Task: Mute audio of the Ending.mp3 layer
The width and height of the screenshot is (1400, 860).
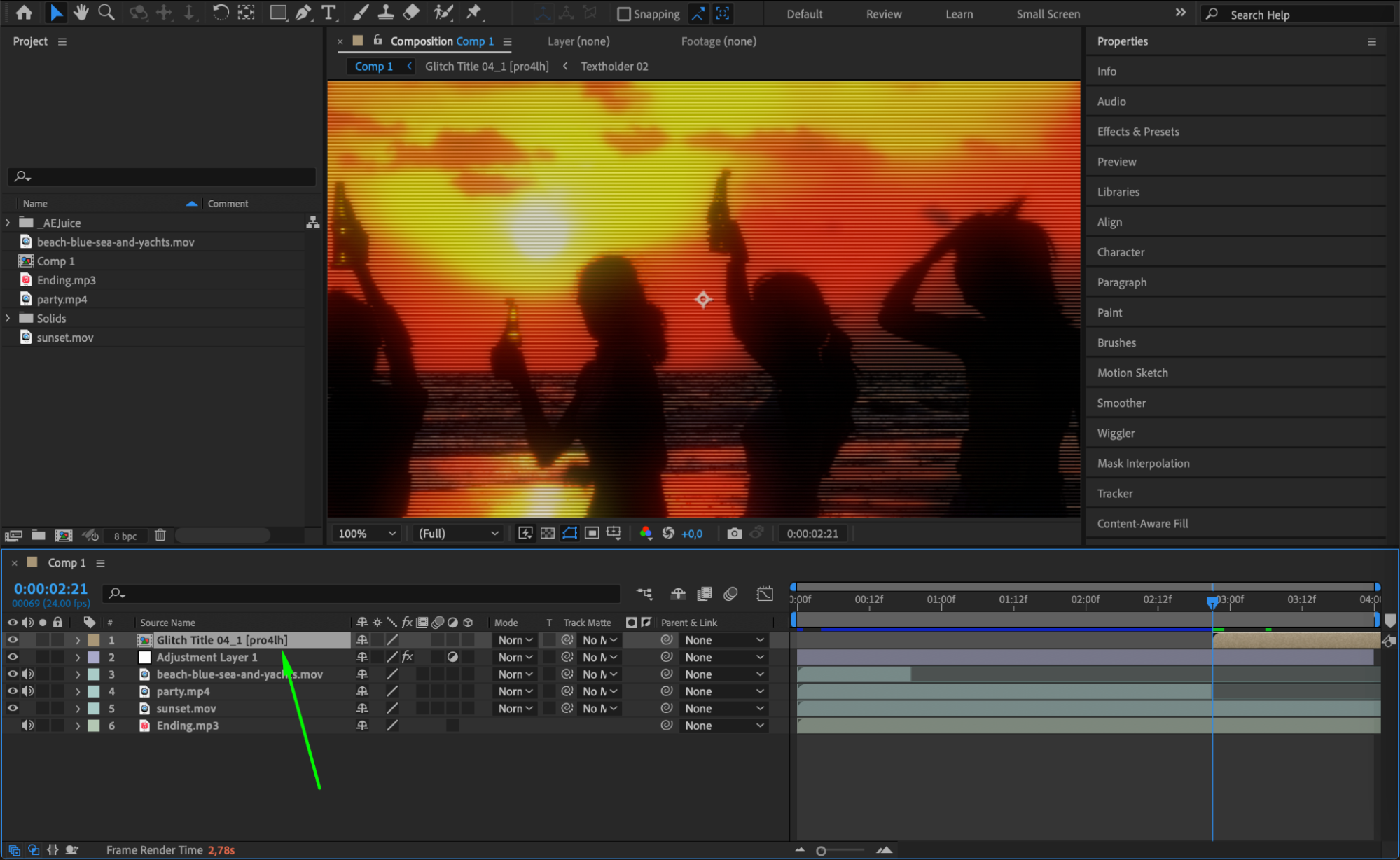Action: click(27, 726)
